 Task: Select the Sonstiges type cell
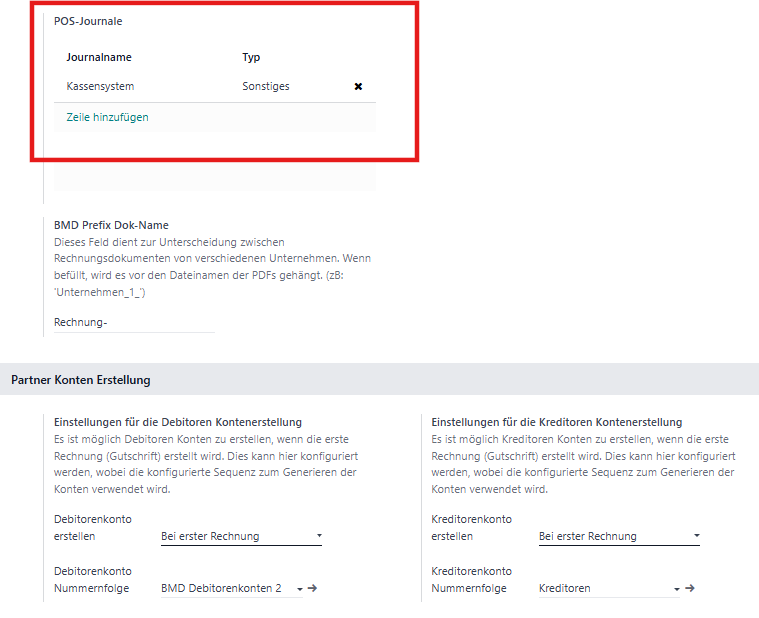click(x=266, y=87)
